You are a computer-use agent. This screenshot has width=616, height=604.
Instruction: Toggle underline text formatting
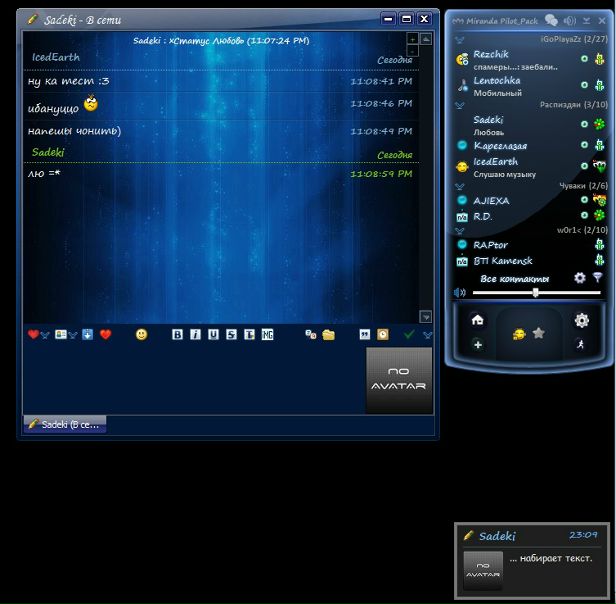pyautogui.click(x=213, y=334)
